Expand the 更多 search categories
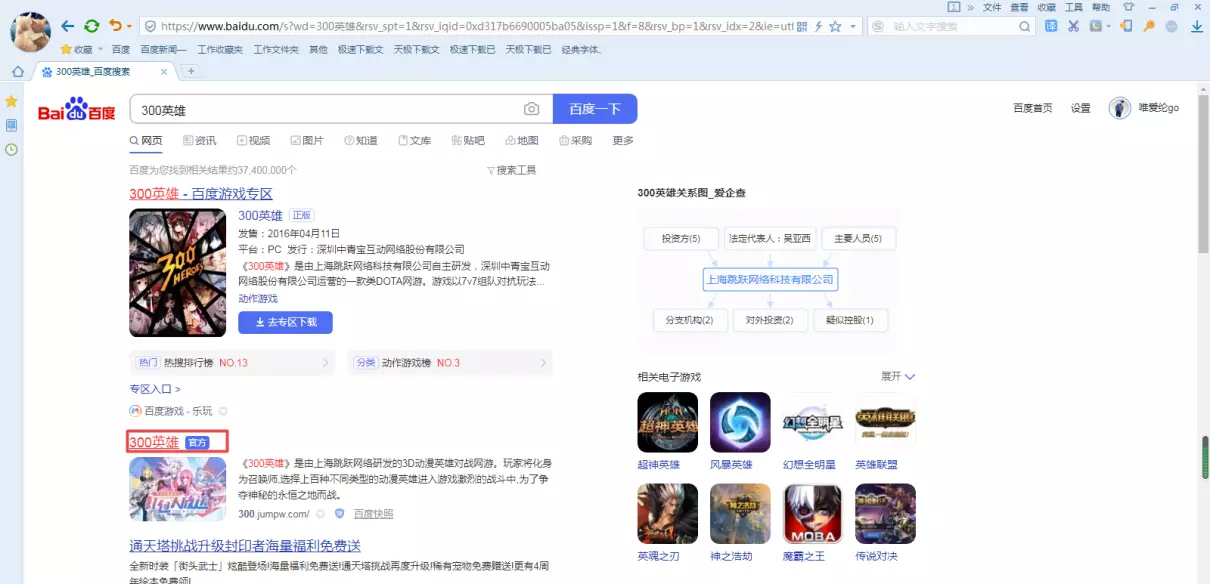Screen dimensions: 1210x584 point(623,140)
